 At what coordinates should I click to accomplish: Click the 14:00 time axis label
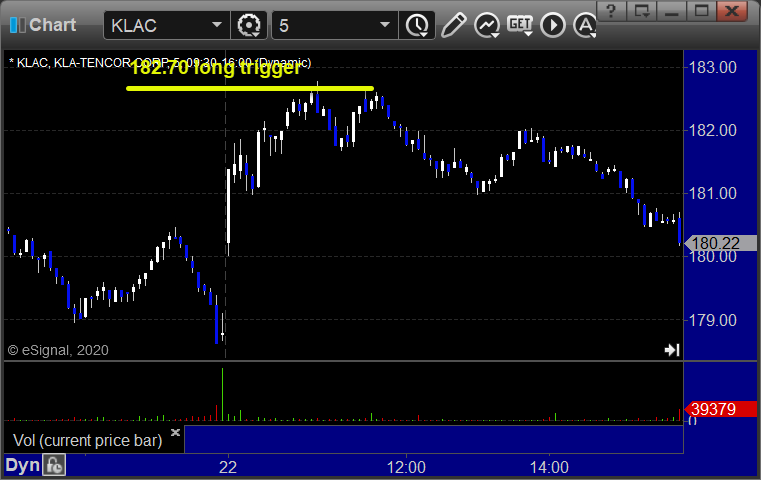click(549, 468)
